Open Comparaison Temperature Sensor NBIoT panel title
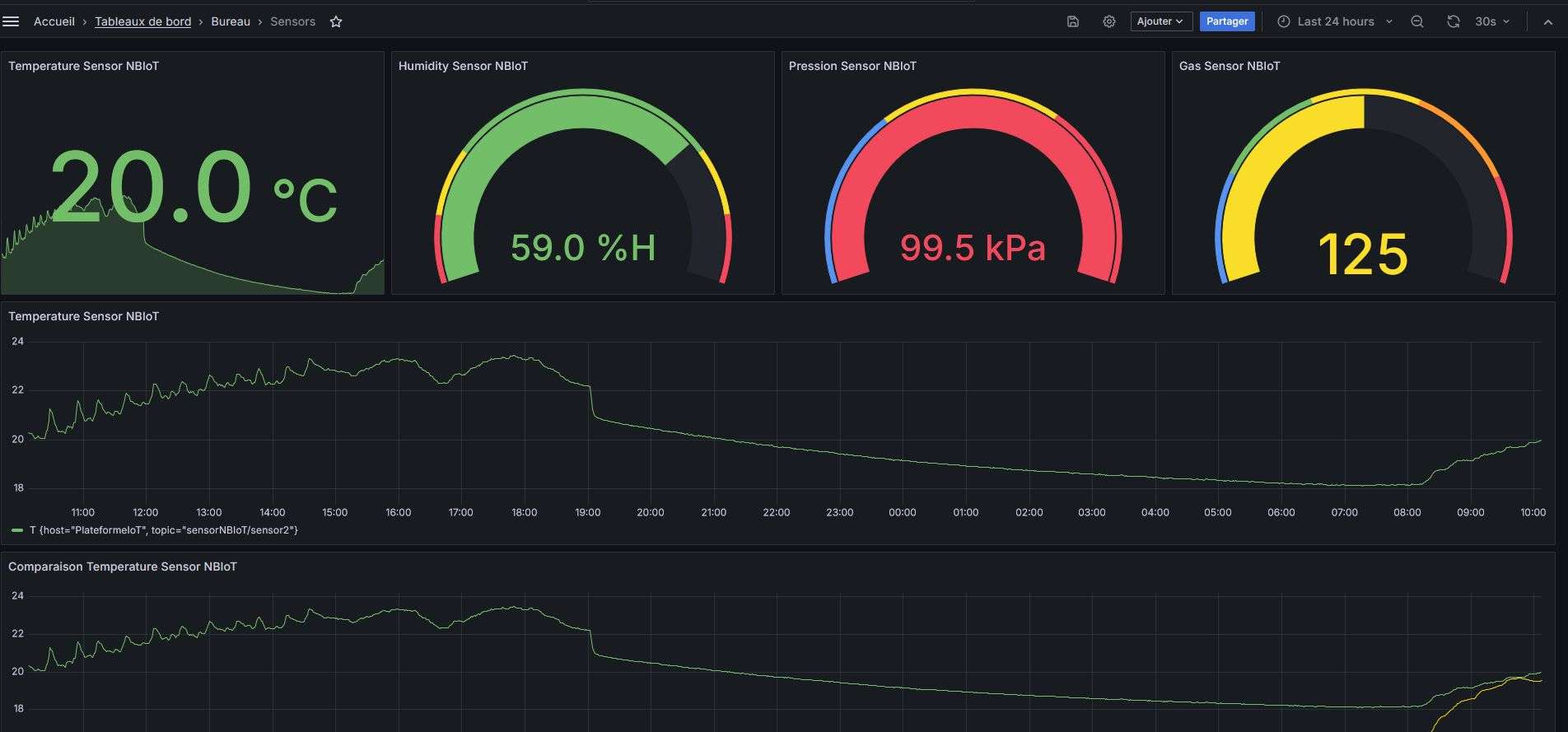Screen dimensions: 1568x732 (123, 566)
